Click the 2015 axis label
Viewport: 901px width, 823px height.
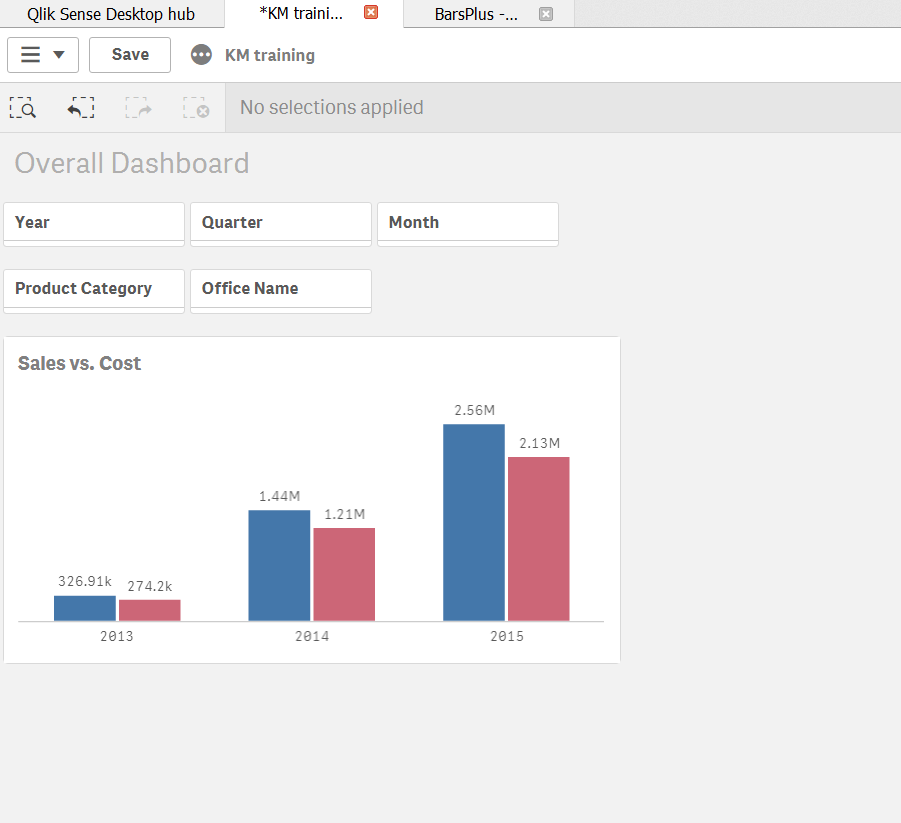click(507, 636)
